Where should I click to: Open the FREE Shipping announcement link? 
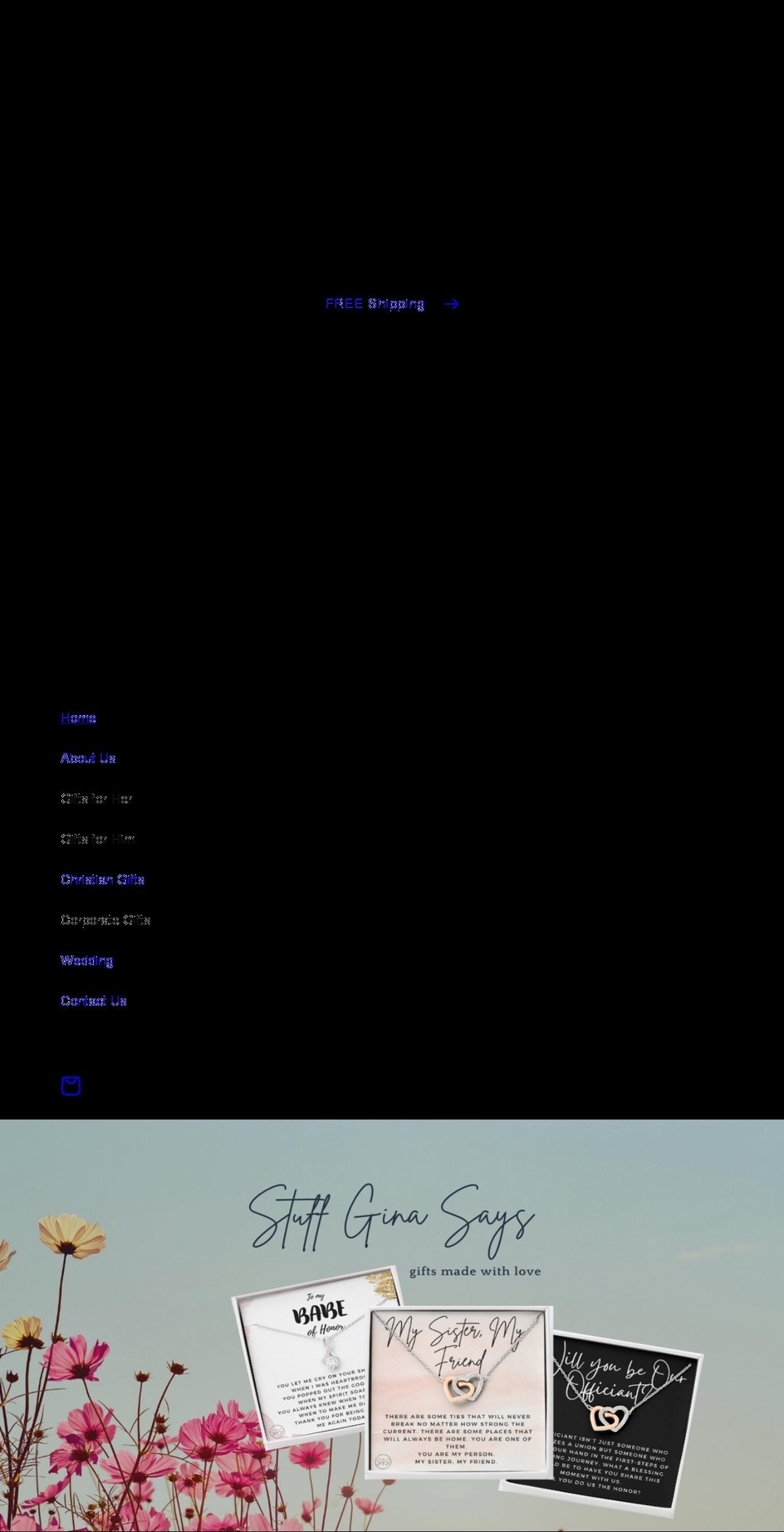tap(392, 304)
